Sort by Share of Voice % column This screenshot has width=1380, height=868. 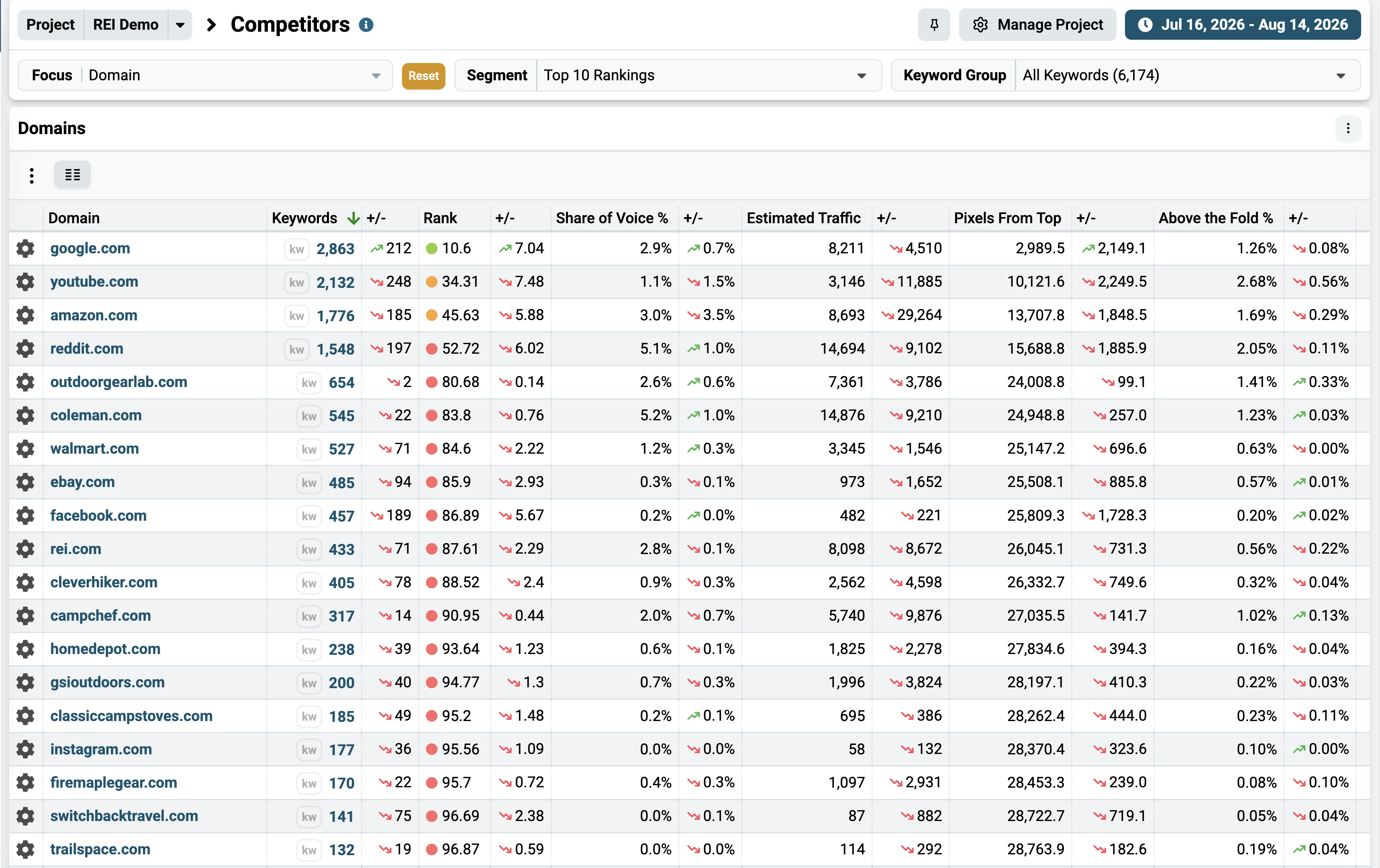612,218
